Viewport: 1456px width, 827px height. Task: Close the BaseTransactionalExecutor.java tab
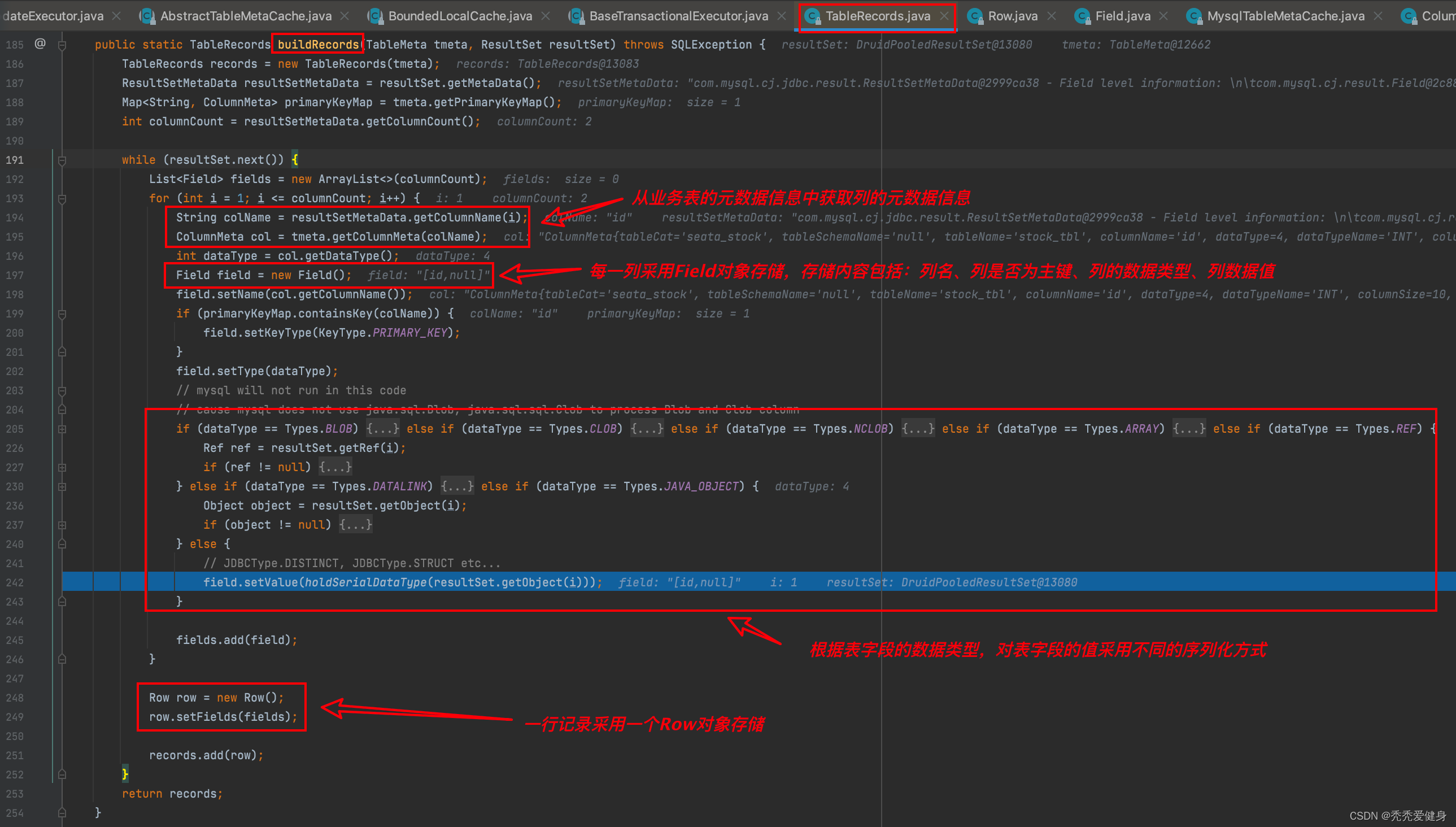782,16
